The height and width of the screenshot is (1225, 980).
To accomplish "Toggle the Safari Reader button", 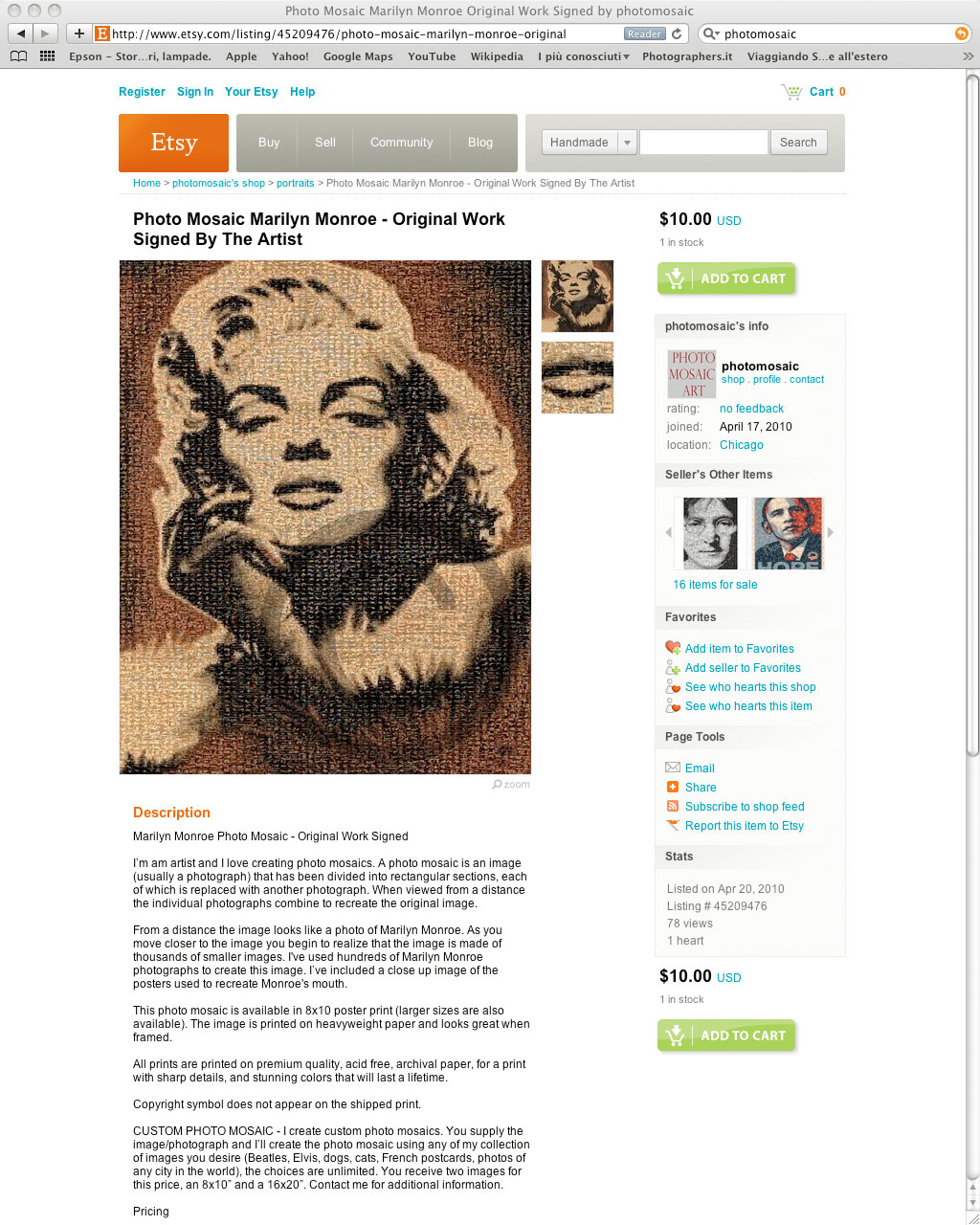I will point(644,33).
